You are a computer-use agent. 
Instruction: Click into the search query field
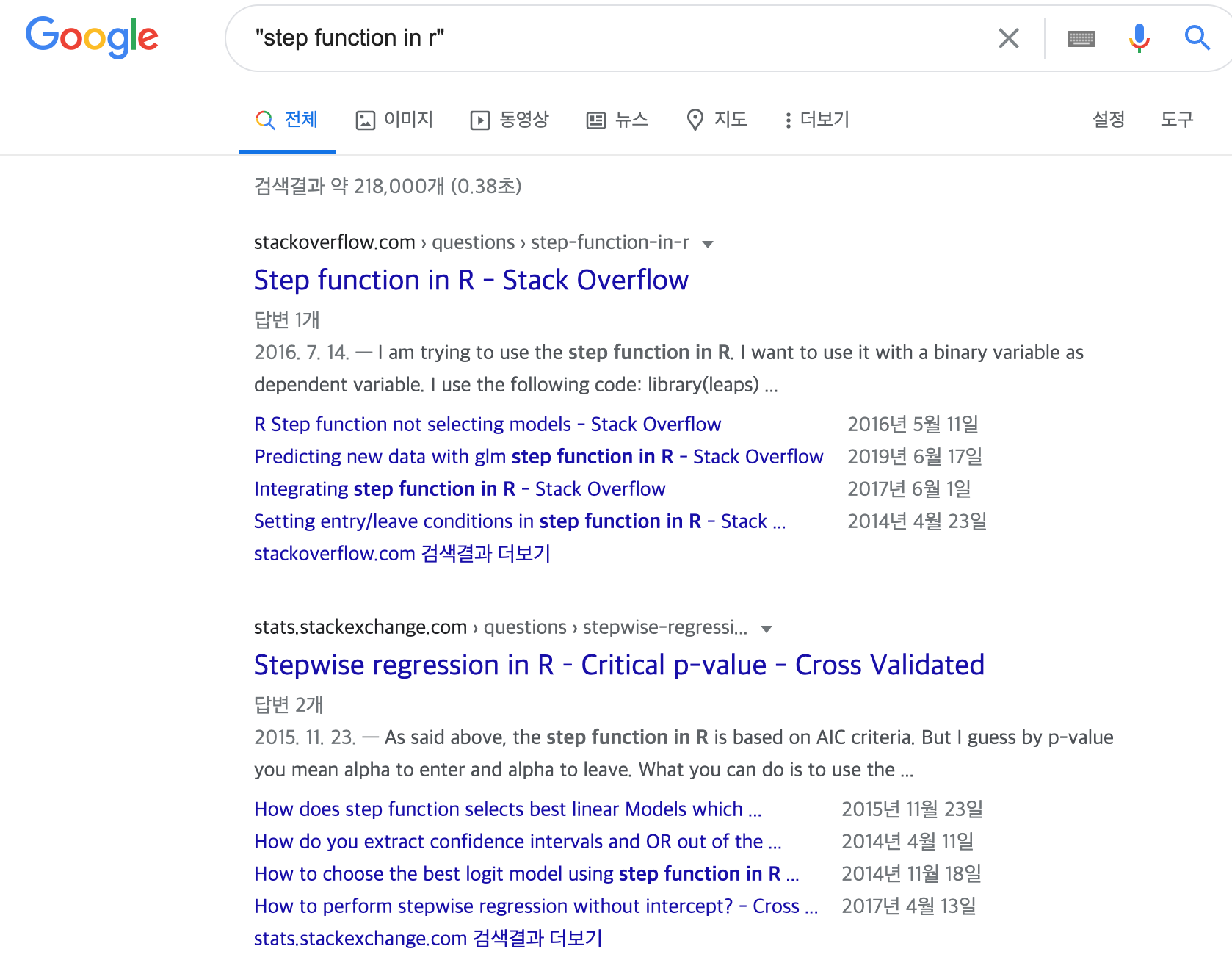pos(617,38)
